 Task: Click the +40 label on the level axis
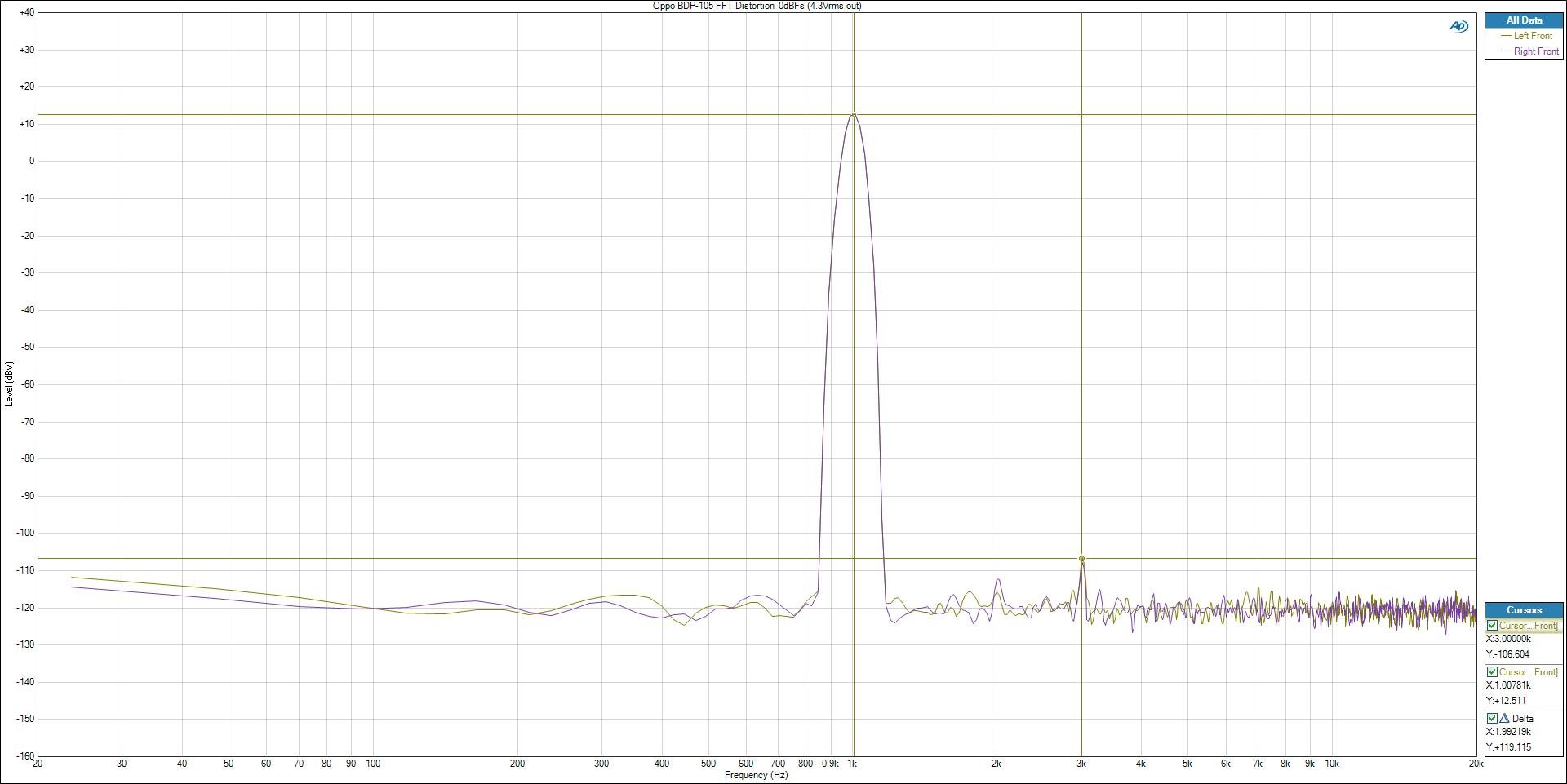coord(26,12)
